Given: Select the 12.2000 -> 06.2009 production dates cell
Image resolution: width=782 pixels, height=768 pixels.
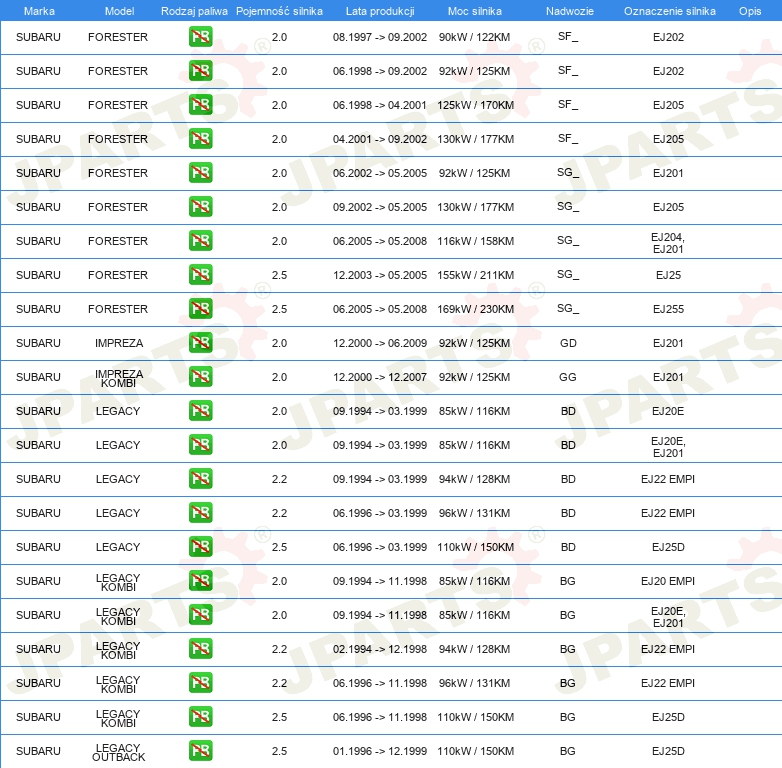Looking at the screenshot, I should point(380,343).
